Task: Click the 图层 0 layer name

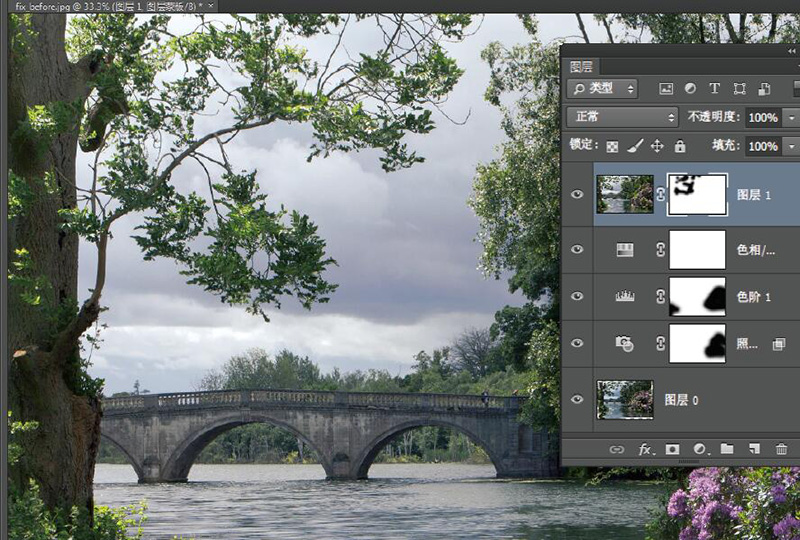Action: [x=681, y=400]
